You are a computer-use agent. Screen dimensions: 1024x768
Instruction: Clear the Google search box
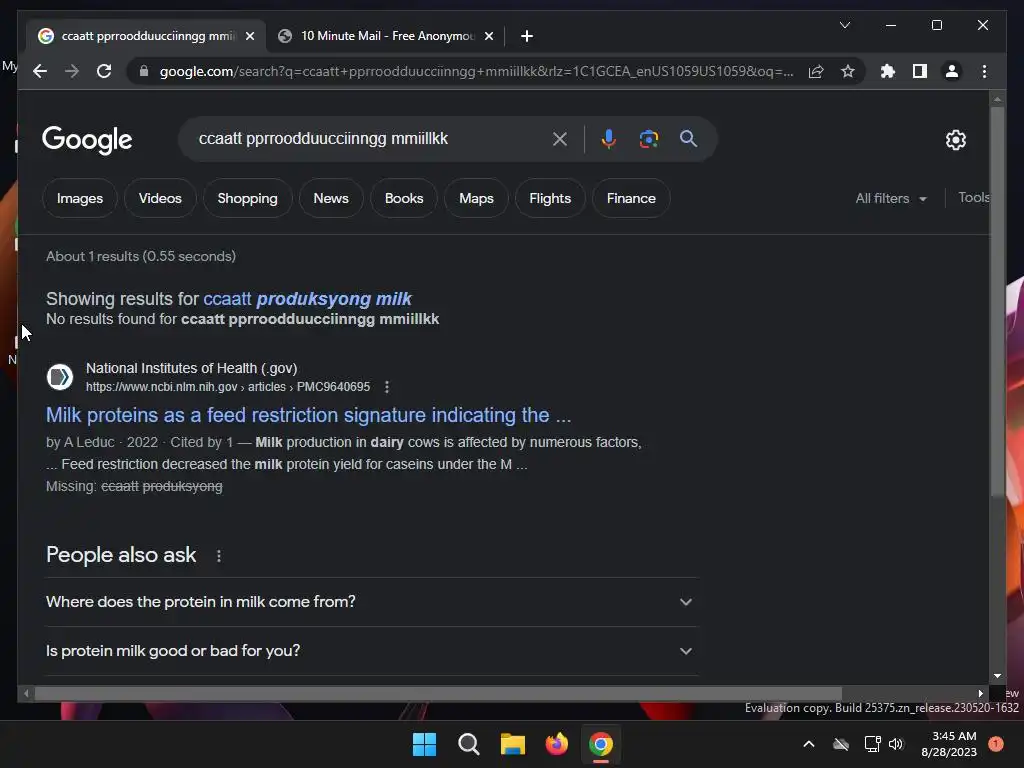[x=560, y=138]
